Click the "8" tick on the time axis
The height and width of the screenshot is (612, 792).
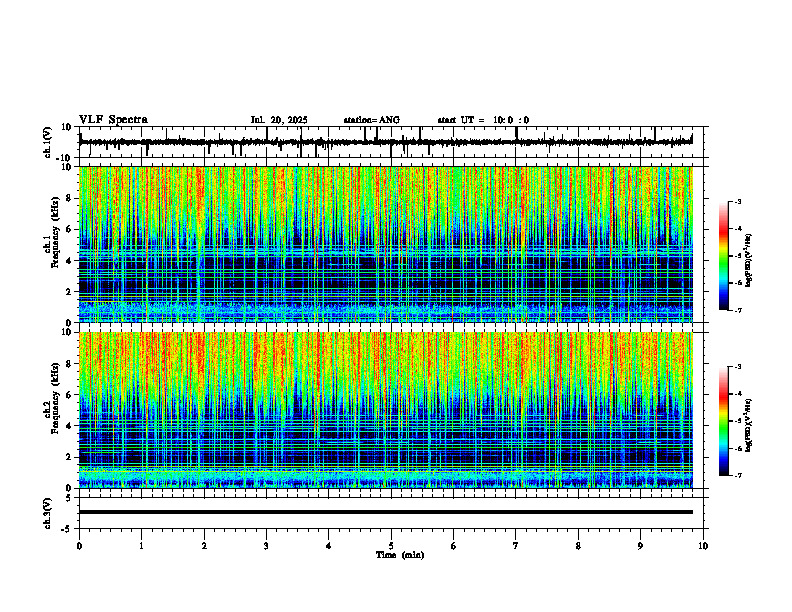click(578, 546)
